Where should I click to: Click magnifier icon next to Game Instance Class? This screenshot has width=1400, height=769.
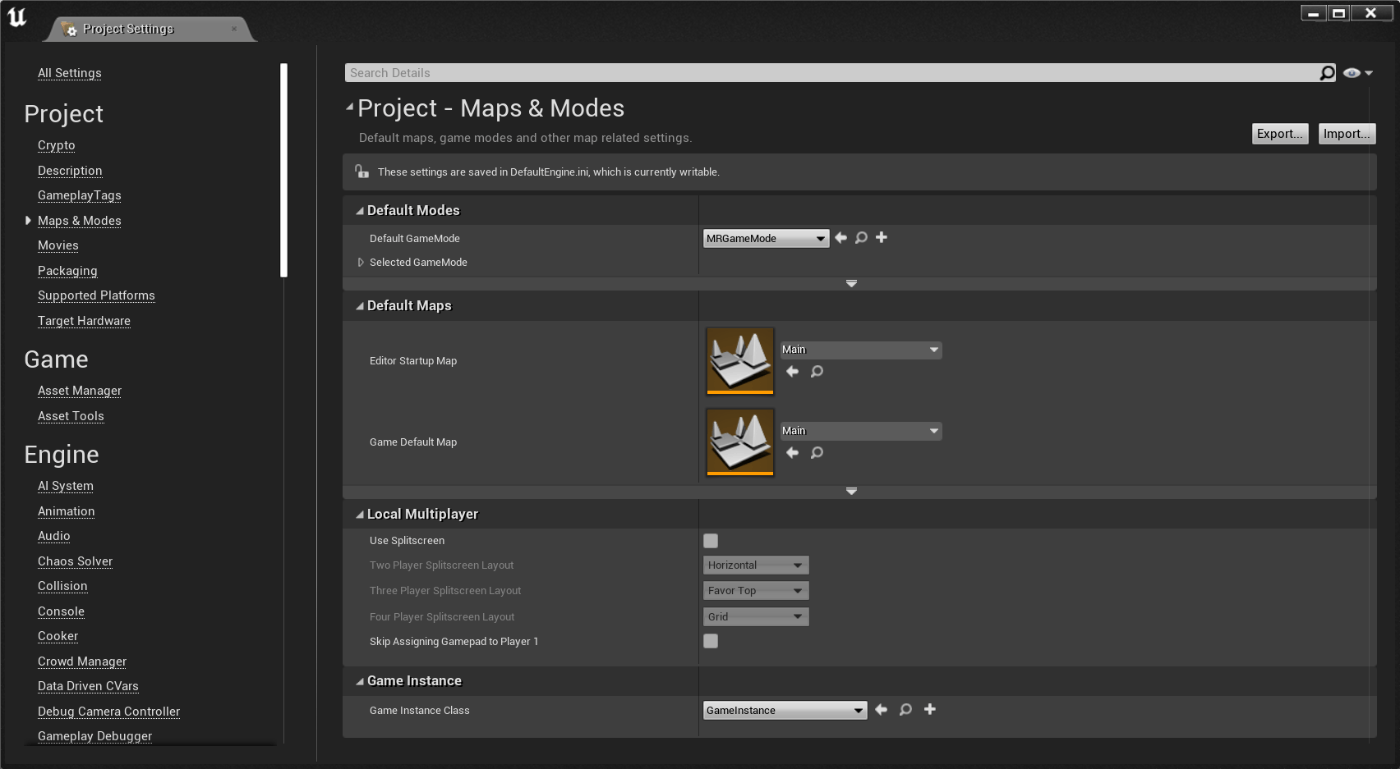coord(905,710)
